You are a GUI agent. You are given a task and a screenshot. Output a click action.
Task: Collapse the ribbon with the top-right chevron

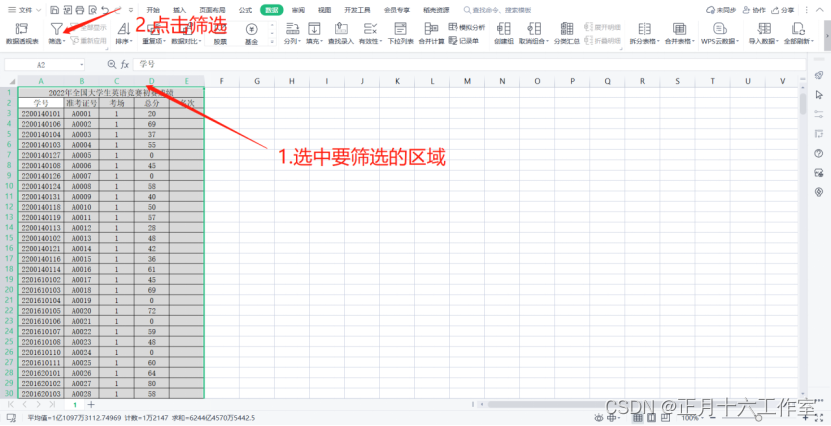click(819, 10)
